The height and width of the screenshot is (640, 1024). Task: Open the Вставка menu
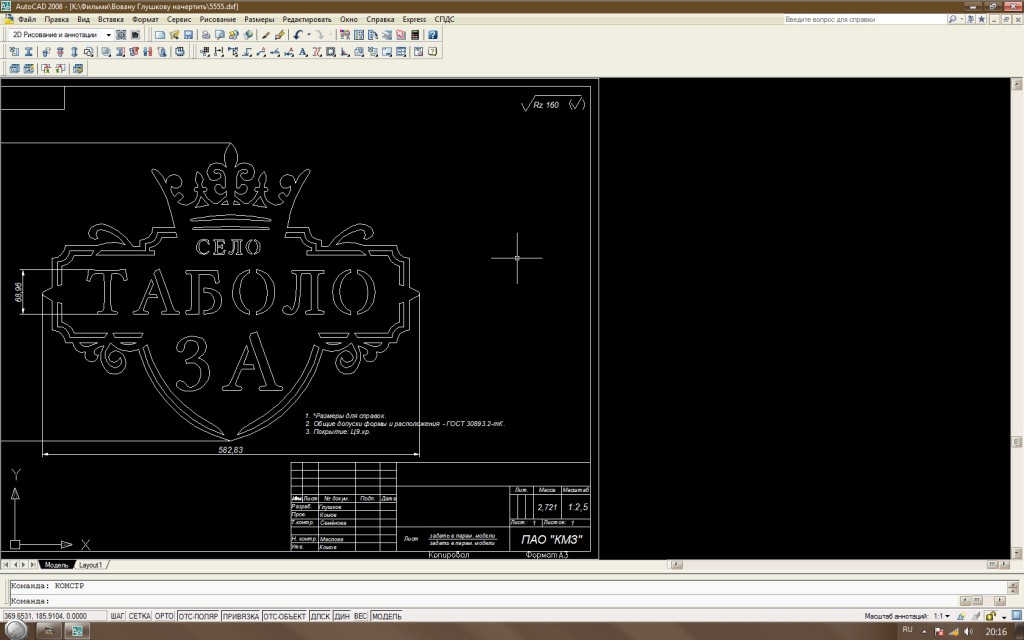[110, 19]
